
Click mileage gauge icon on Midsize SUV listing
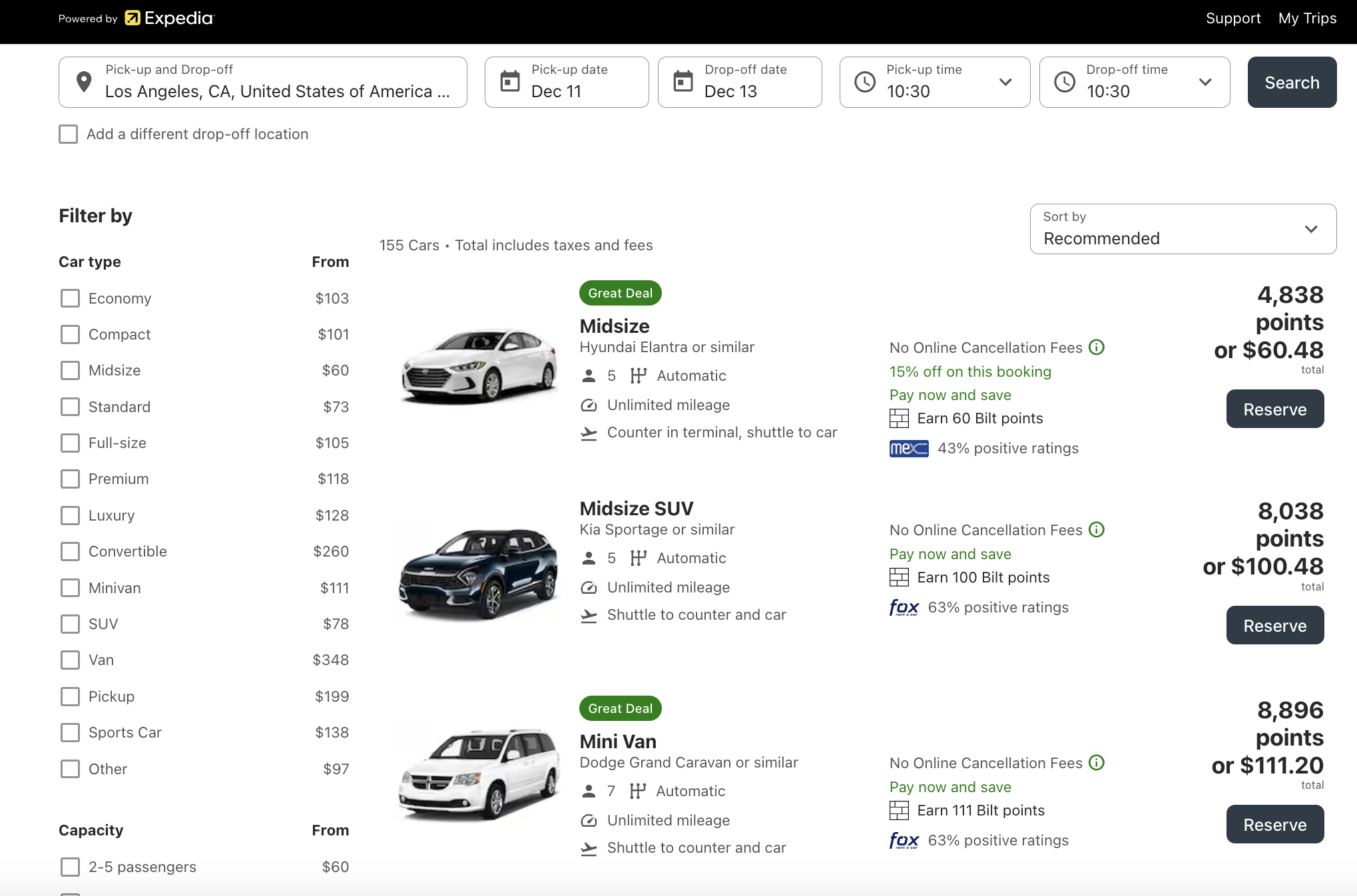[589, 587]
